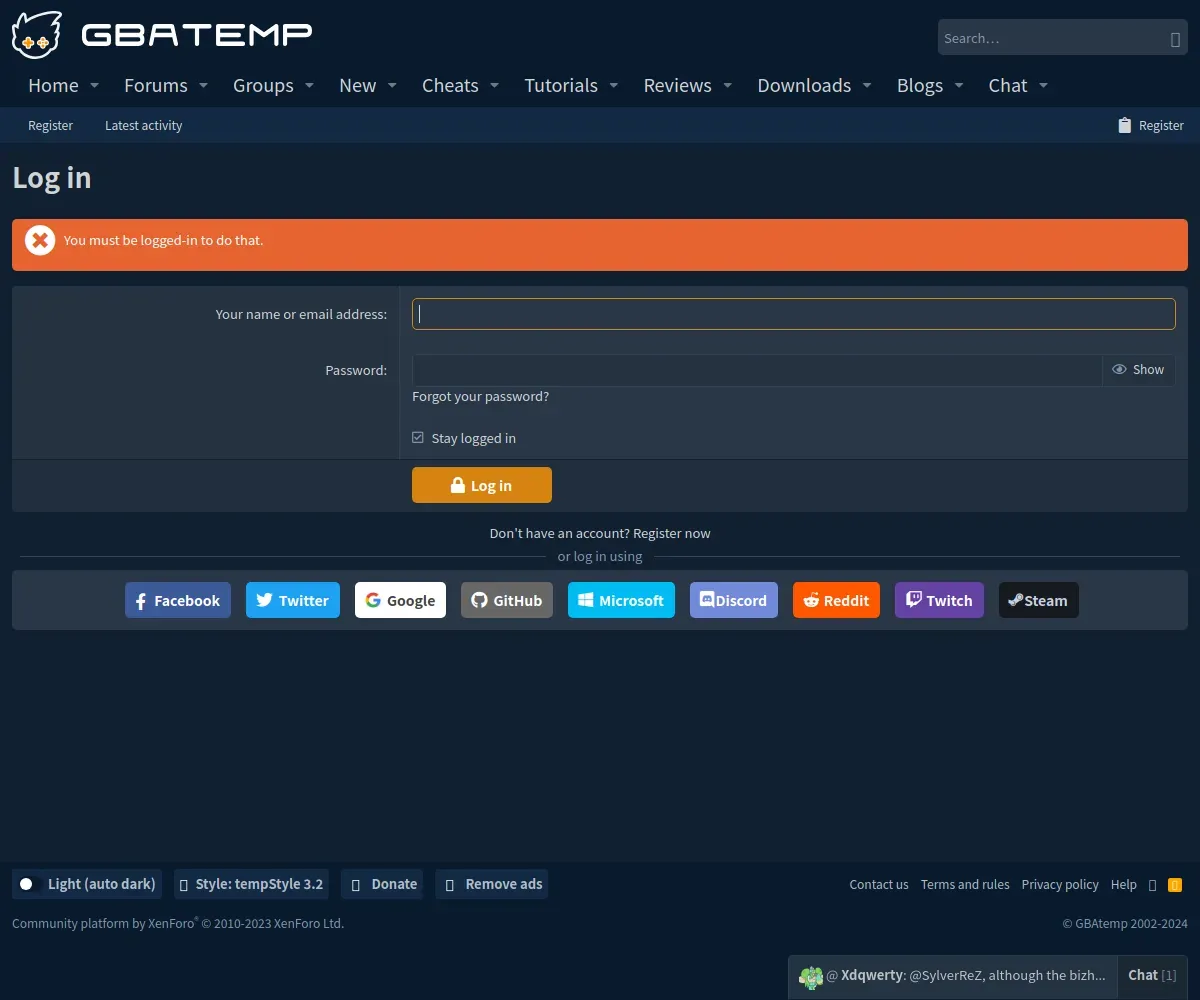Image resolution: width=1200 pixels, height=1000 pixels.
Task: Open the Cheats nav item
Action: pos(450,86)
